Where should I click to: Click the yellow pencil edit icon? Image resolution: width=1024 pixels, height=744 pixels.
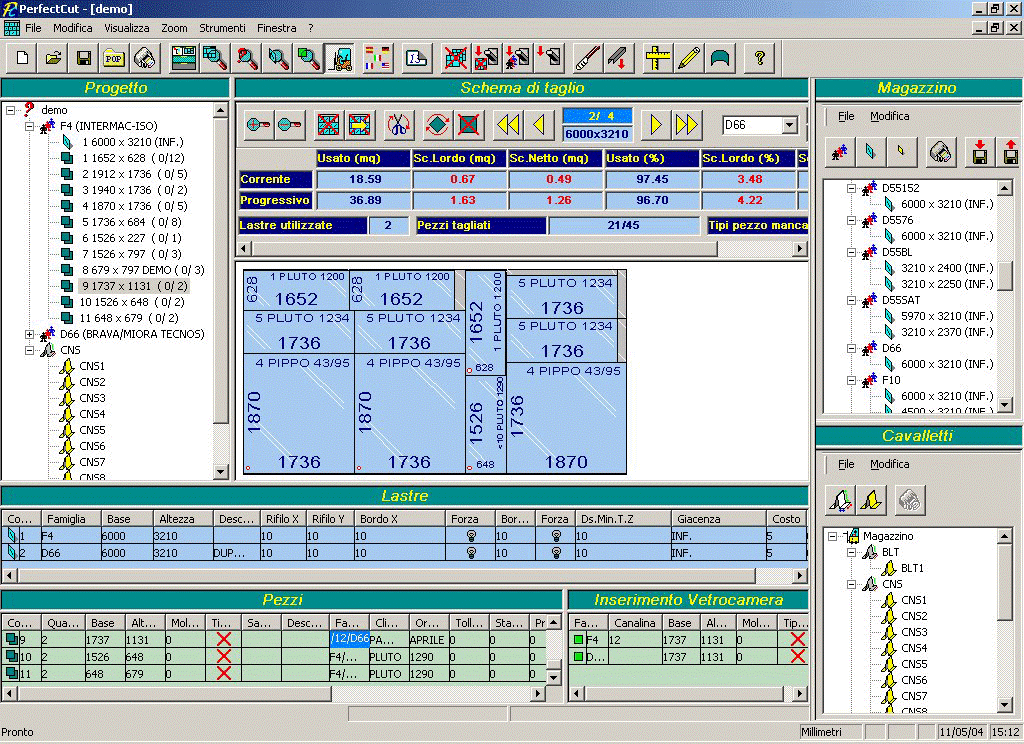688,58
